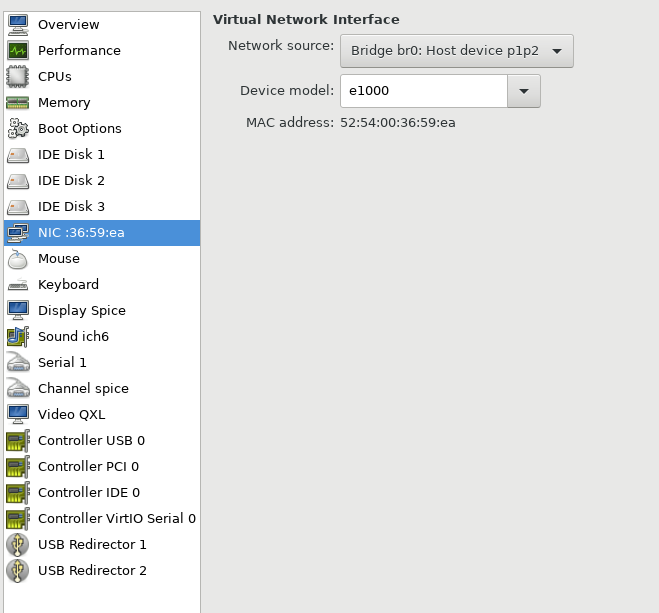Click the MAC address value 52:54:00:36:59:ea
This screenshot has height=613, width=659.
pyautogui.click(x=398, y=123)
